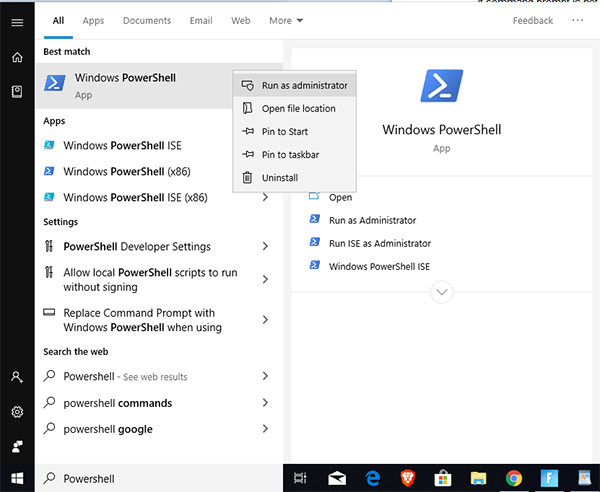Choose Uninstall in the context menu
Image resolution: width=600 pixels, height=492 pixels.
295,178
